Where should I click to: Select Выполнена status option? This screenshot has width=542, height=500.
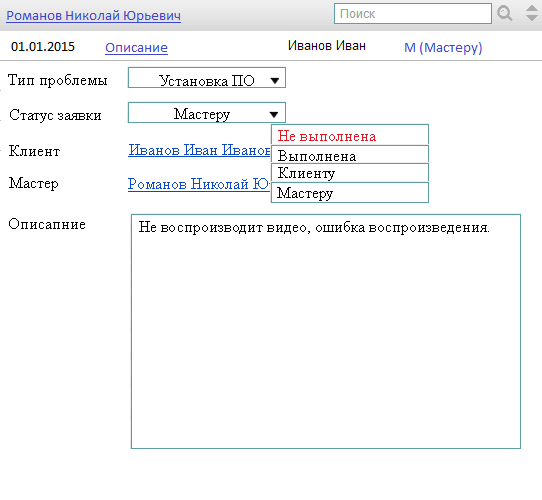[x=350, y=154]
